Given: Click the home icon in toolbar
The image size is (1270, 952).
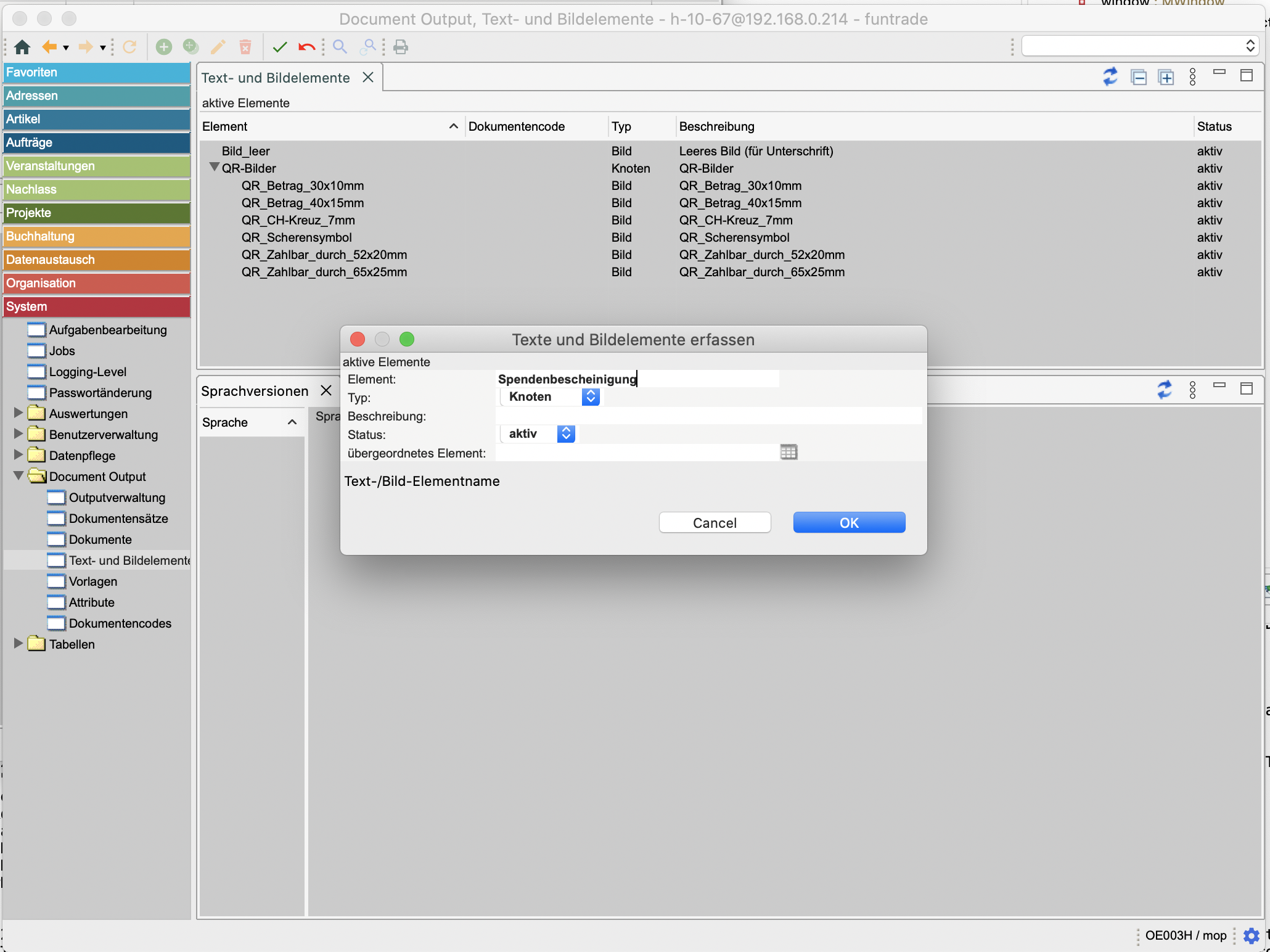Looking at the screenshot, I should click(22, 47).
